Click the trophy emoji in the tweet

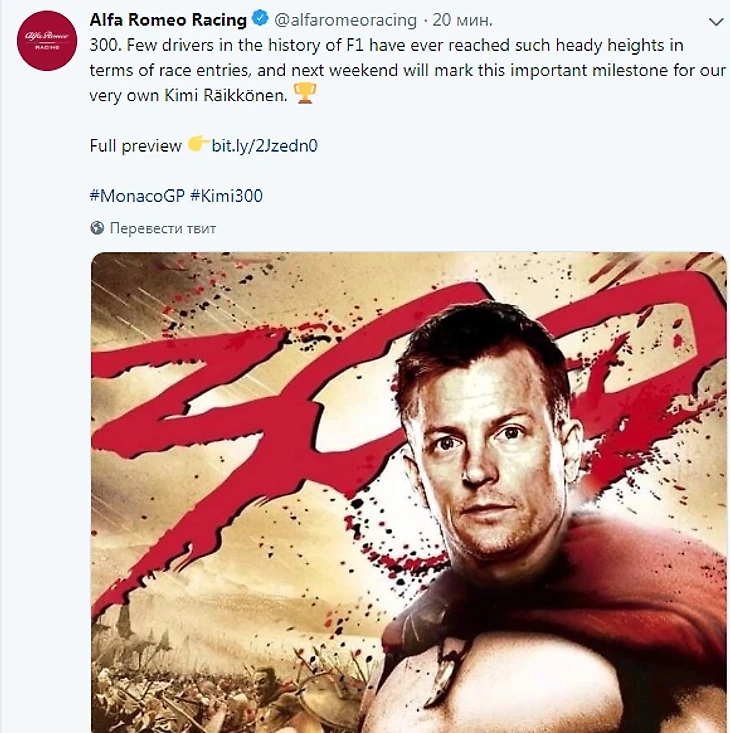(305, 94)
